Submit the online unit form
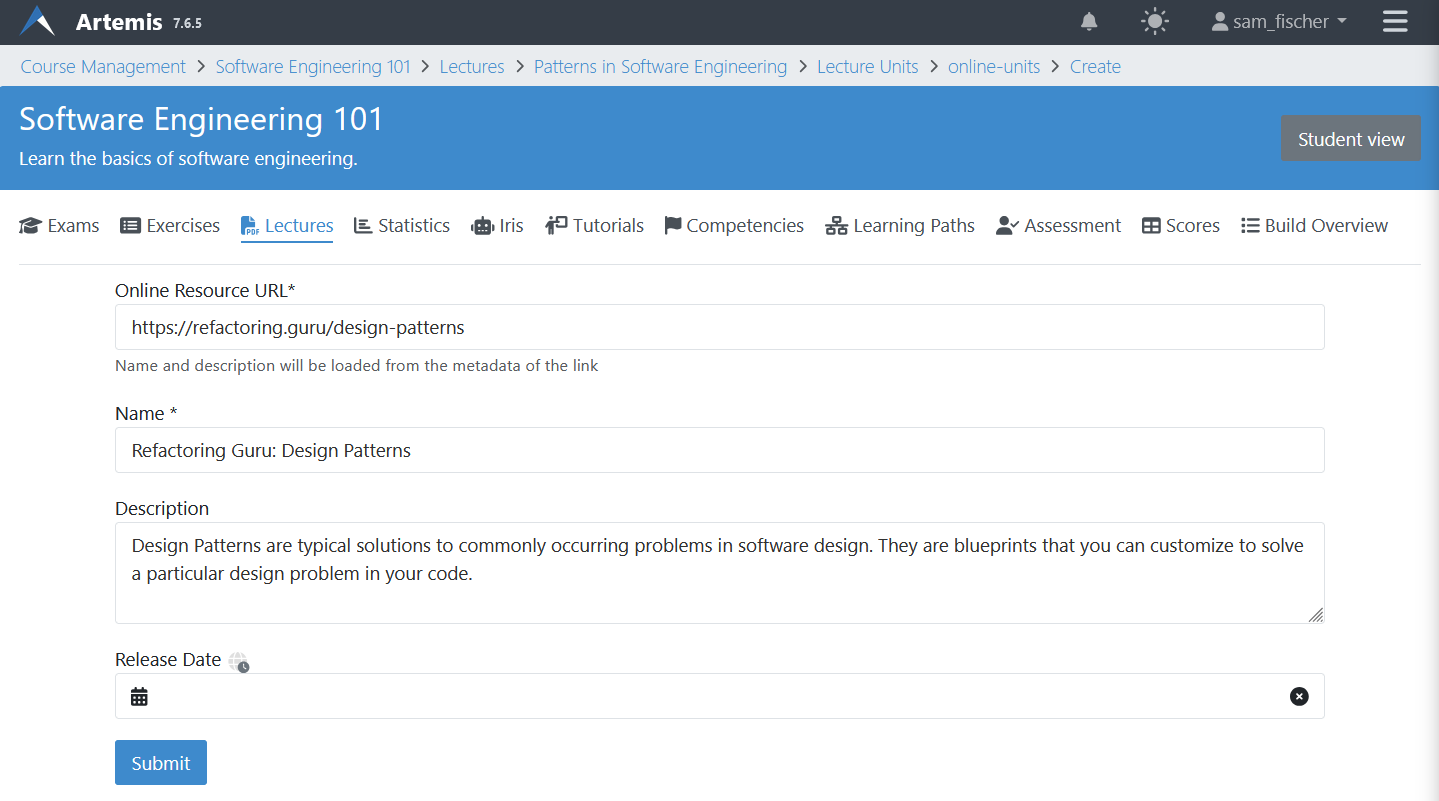1439x801 pixels. [160, 762]
